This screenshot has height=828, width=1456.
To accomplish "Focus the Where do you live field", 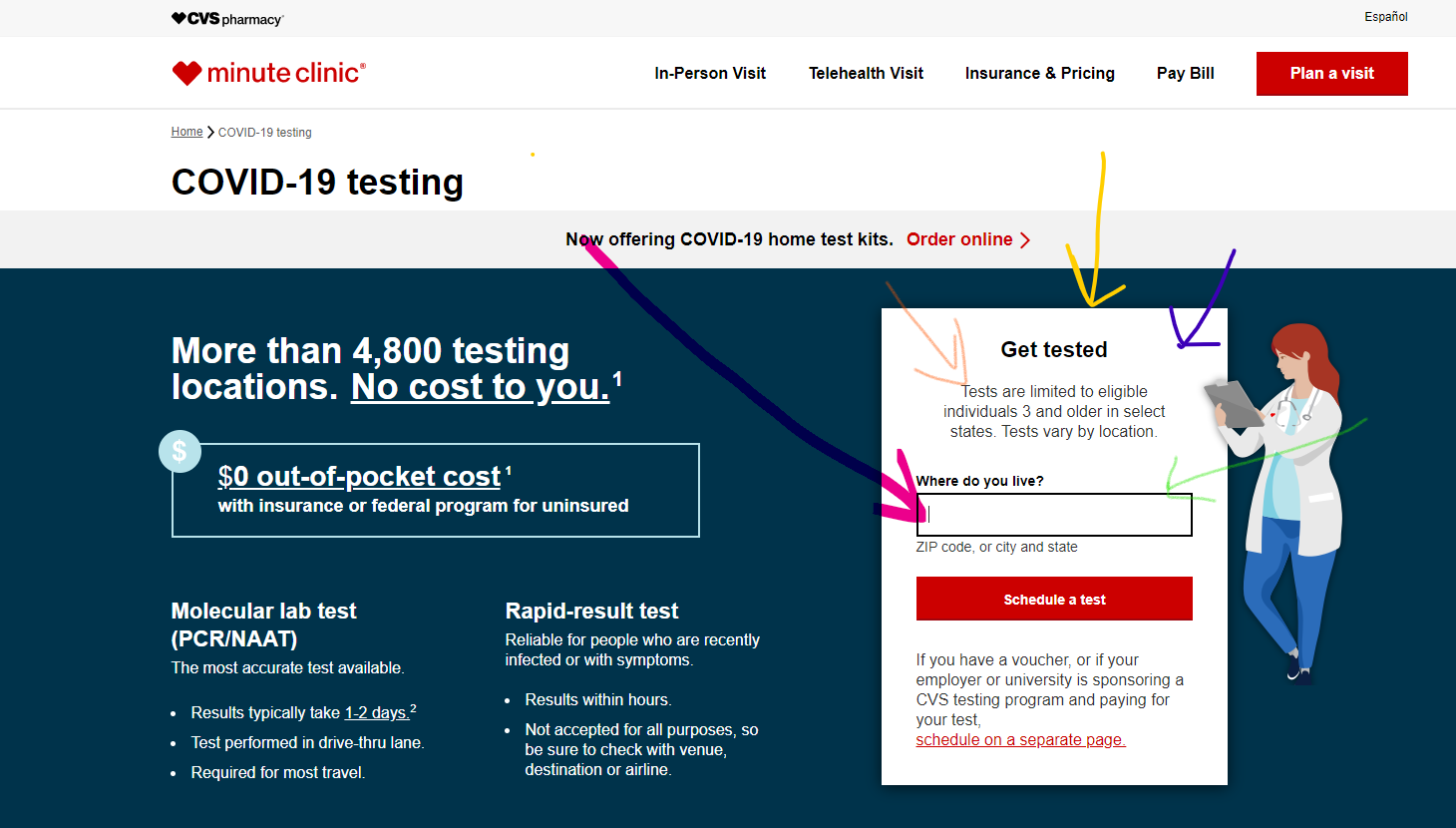I will [x=1054, y=515].
